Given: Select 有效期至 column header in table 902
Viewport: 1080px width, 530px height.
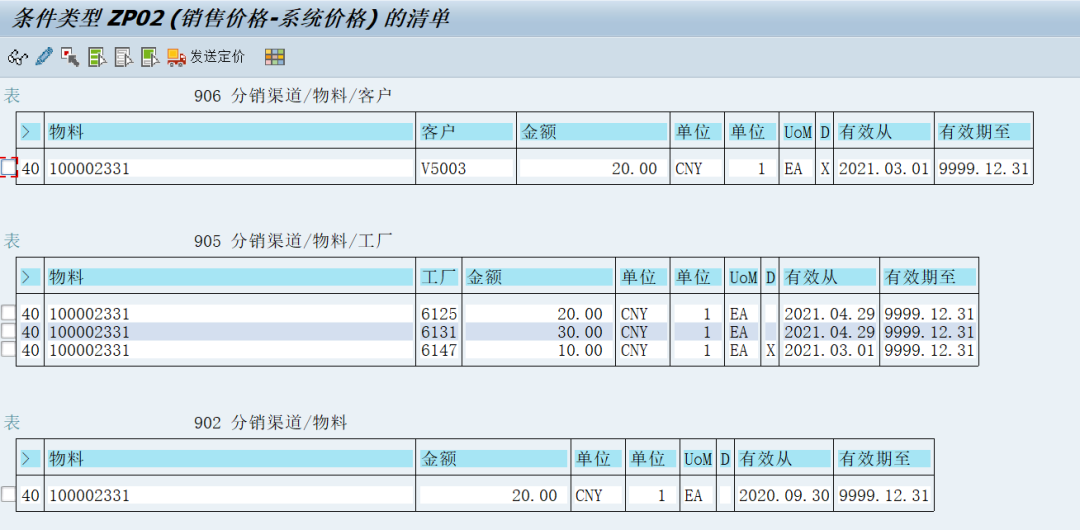Looking at the screenshot, I should pyautogui.click(x=883, y=458).
